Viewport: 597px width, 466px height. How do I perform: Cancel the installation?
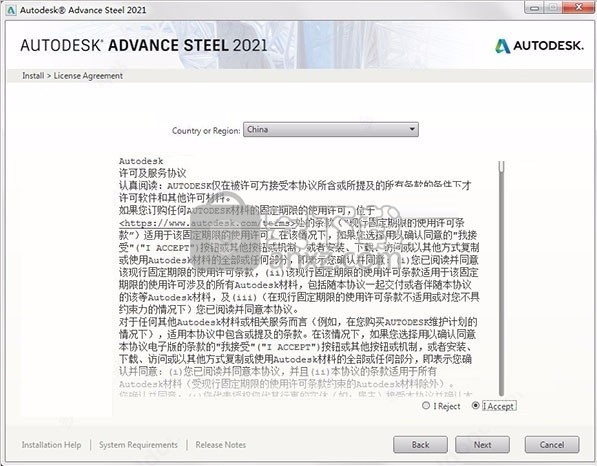click(x=552, y=445)
